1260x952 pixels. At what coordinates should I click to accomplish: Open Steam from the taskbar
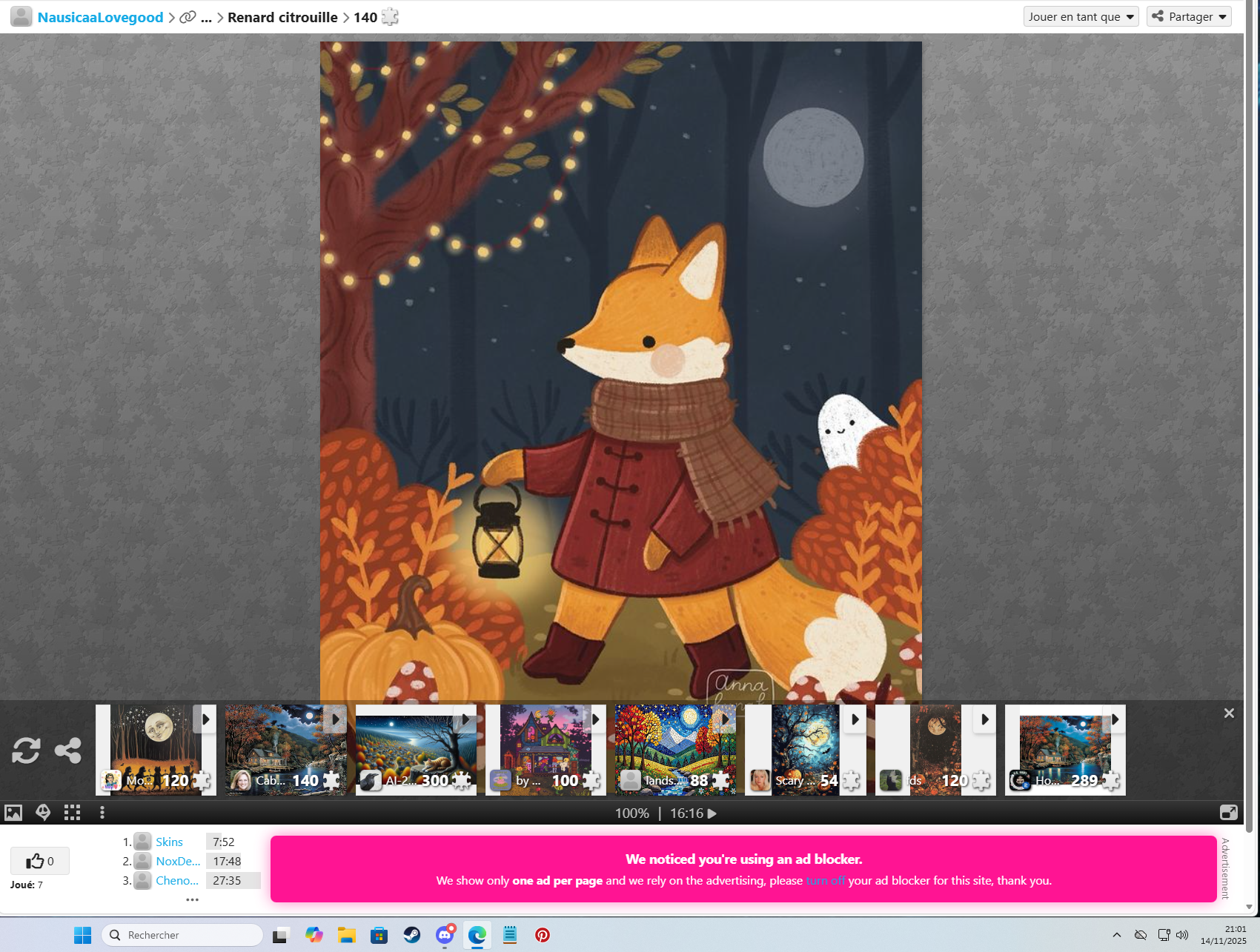point(412,935)
